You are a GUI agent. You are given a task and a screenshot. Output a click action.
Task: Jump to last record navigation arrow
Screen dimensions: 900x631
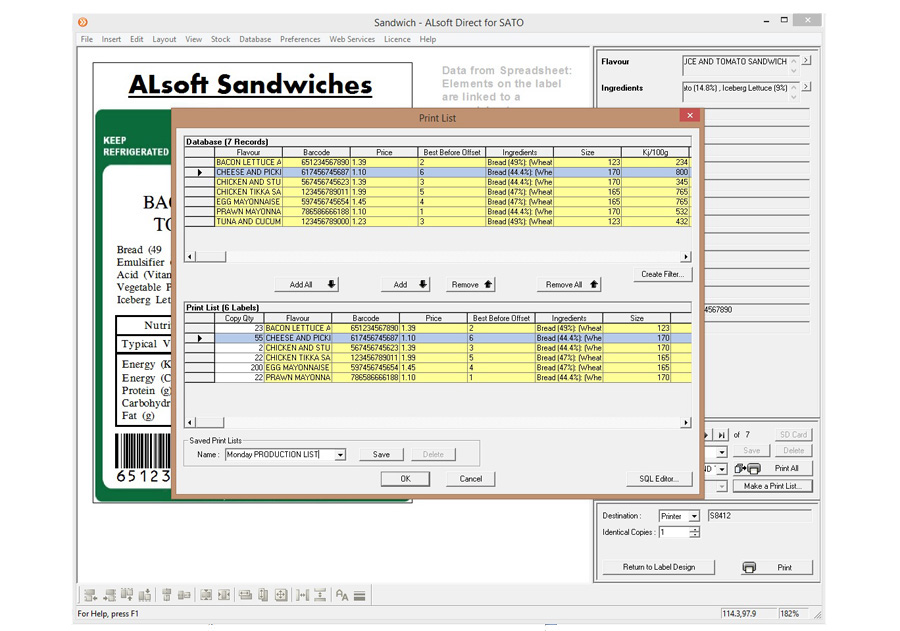[722, 435]
